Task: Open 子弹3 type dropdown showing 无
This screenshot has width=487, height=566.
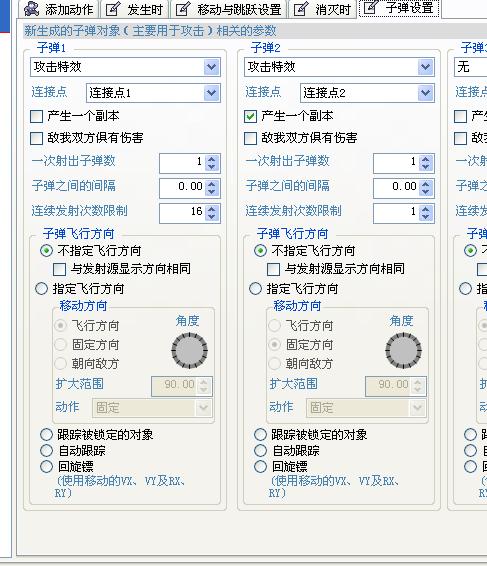Action: tap(470, 67)
